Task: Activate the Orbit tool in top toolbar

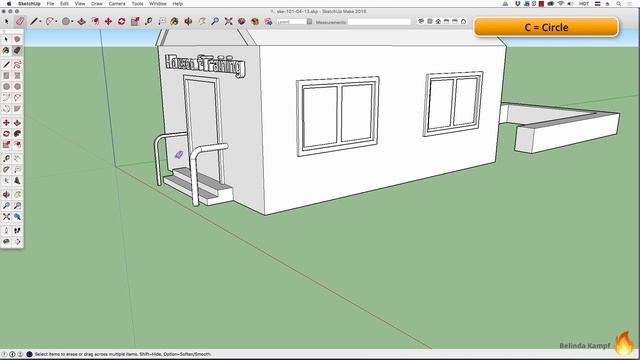Action: 188,21
